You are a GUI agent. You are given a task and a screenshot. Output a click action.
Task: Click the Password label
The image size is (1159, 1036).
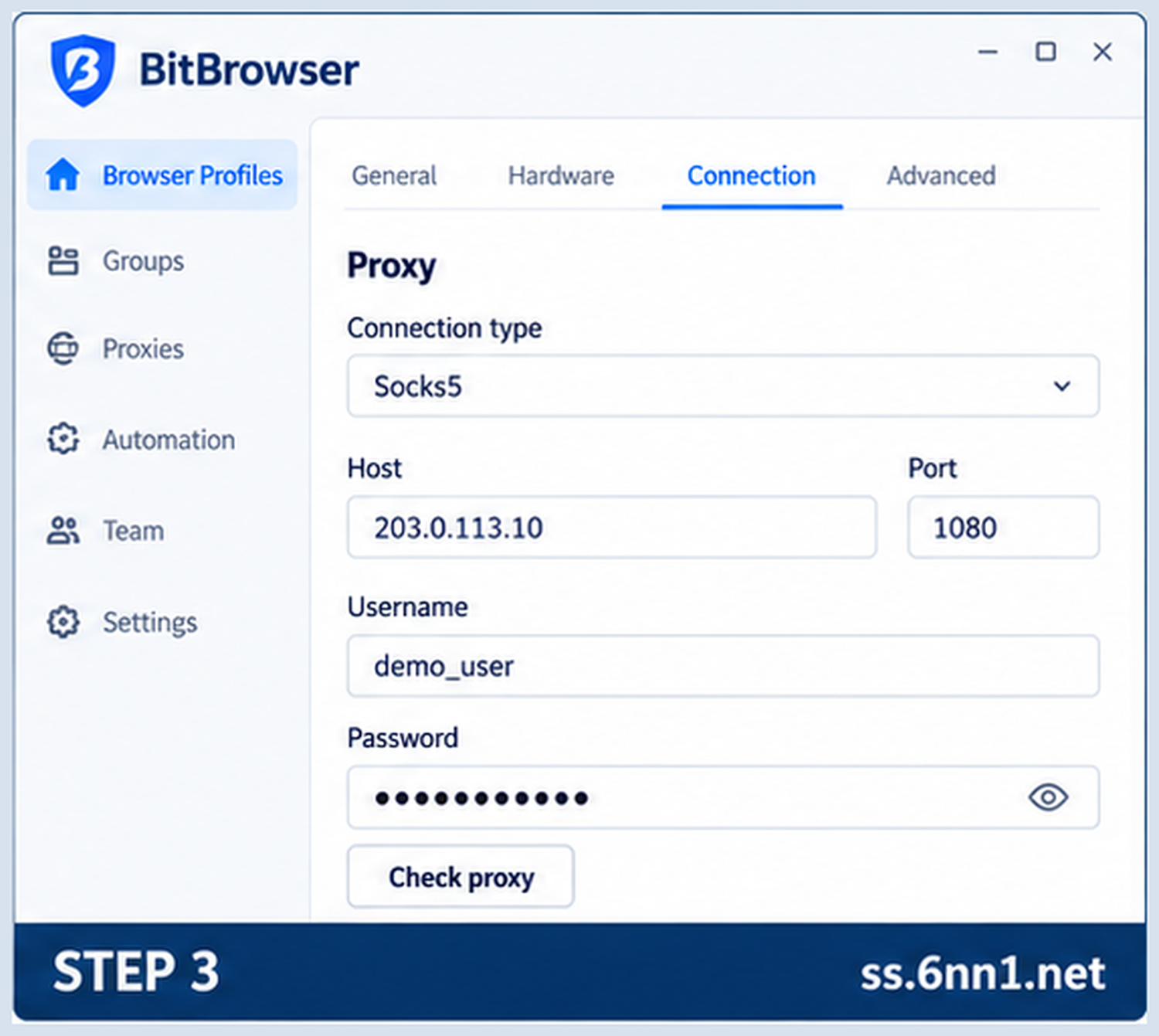403,738
